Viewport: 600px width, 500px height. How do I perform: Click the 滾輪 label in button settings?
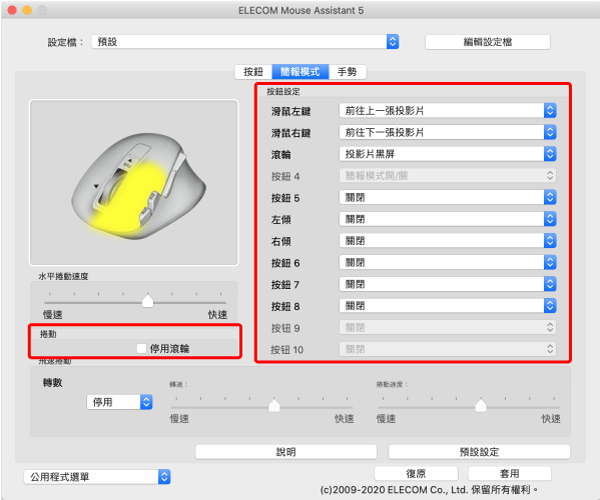[x=281, y=155]
